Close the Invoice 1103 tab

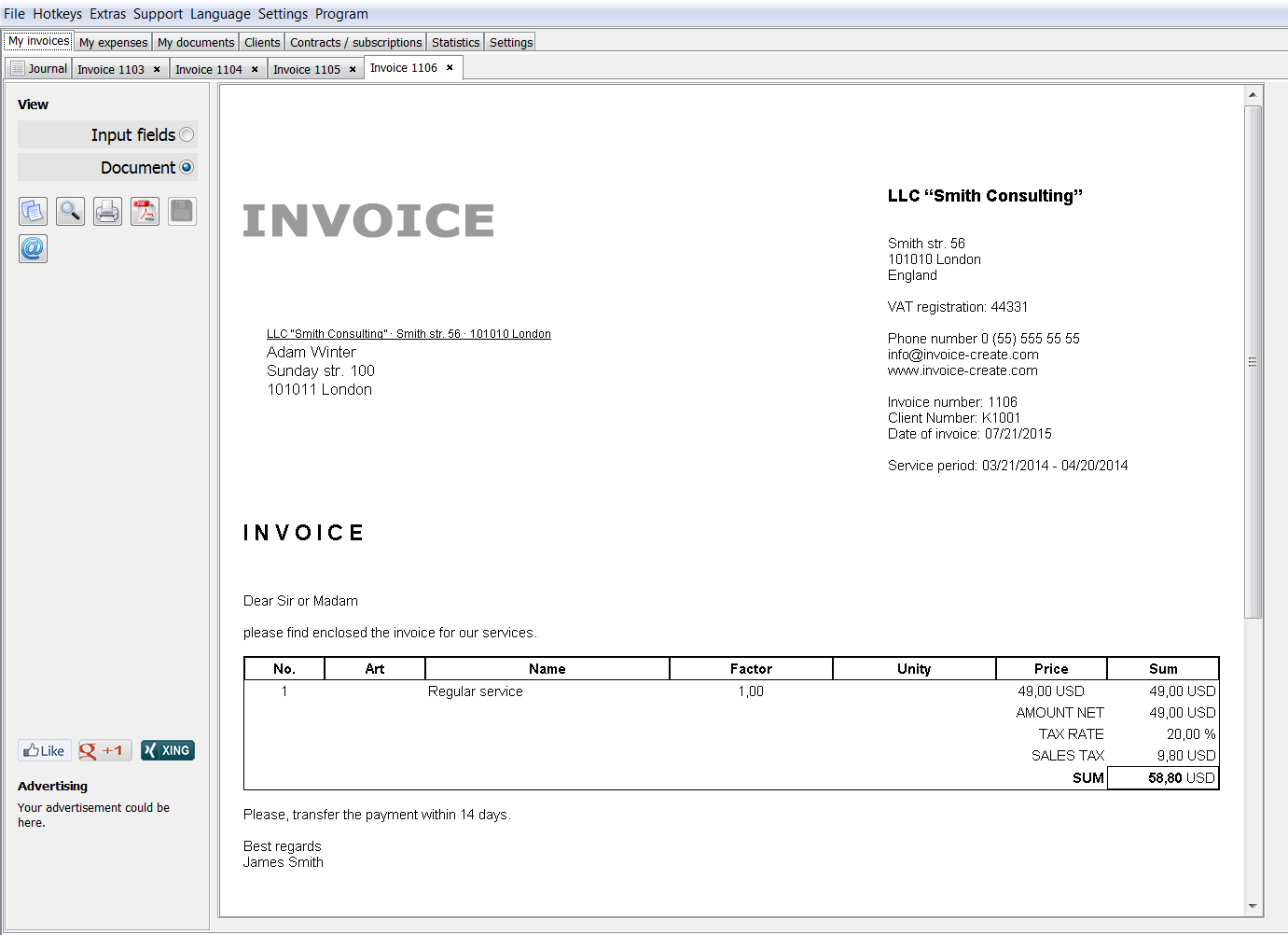tap(157, 69)
